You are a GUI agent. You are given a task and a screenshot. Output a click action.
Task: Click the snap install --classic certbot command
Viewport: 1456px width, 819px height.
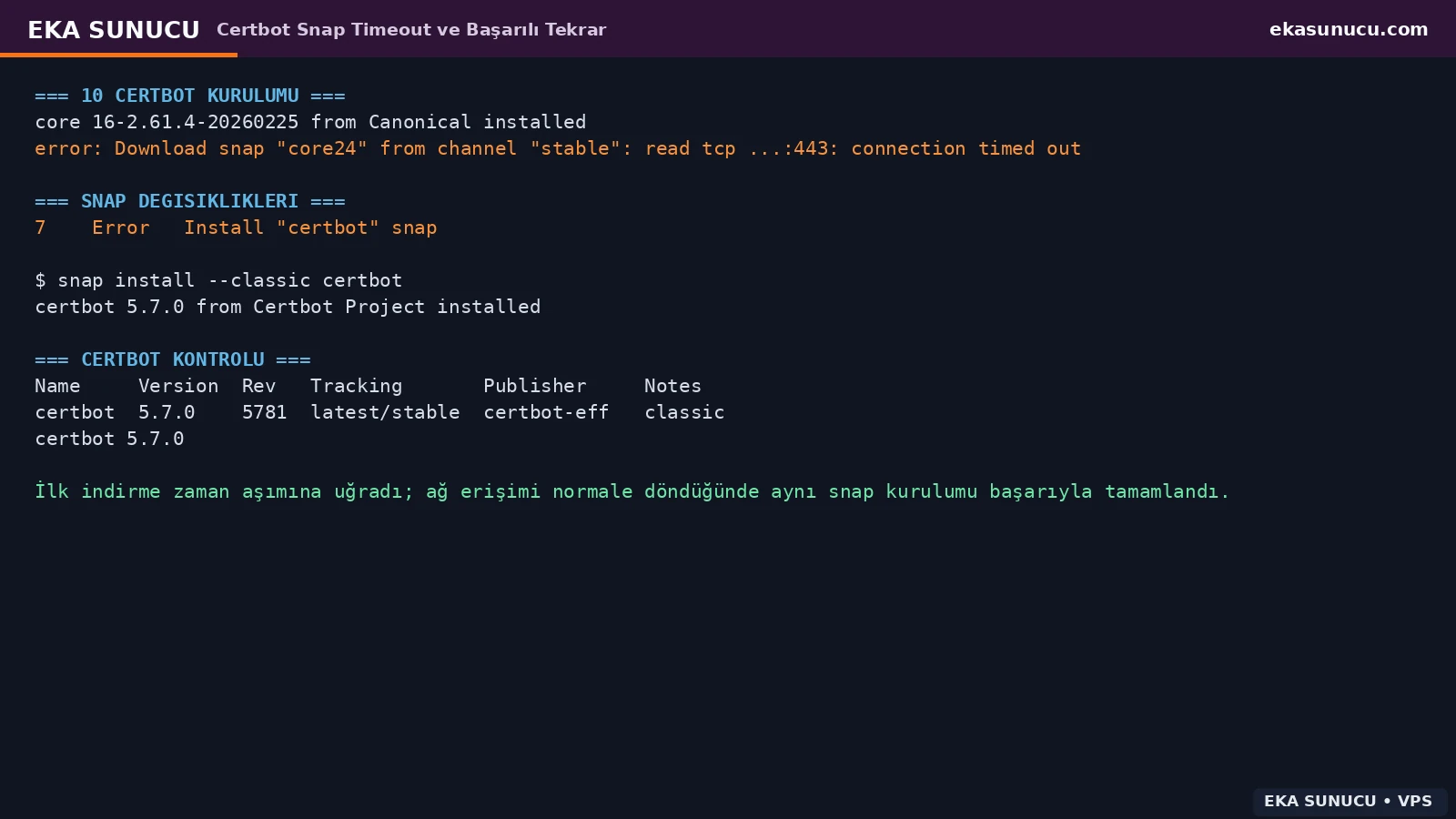coord(218,280)
